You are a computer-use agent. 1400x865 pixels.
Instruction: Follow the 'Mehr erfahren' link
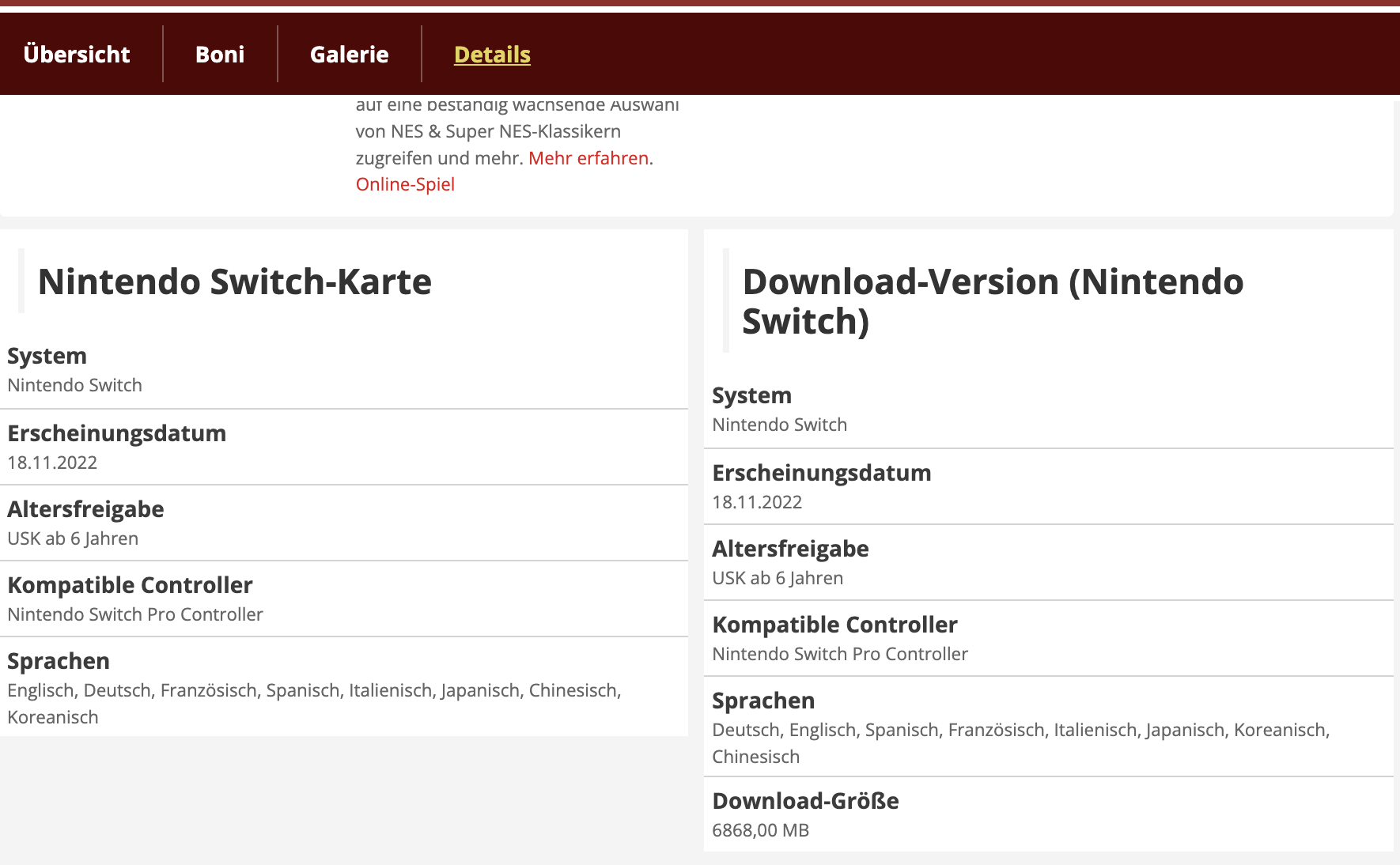[x=588, y=158]
